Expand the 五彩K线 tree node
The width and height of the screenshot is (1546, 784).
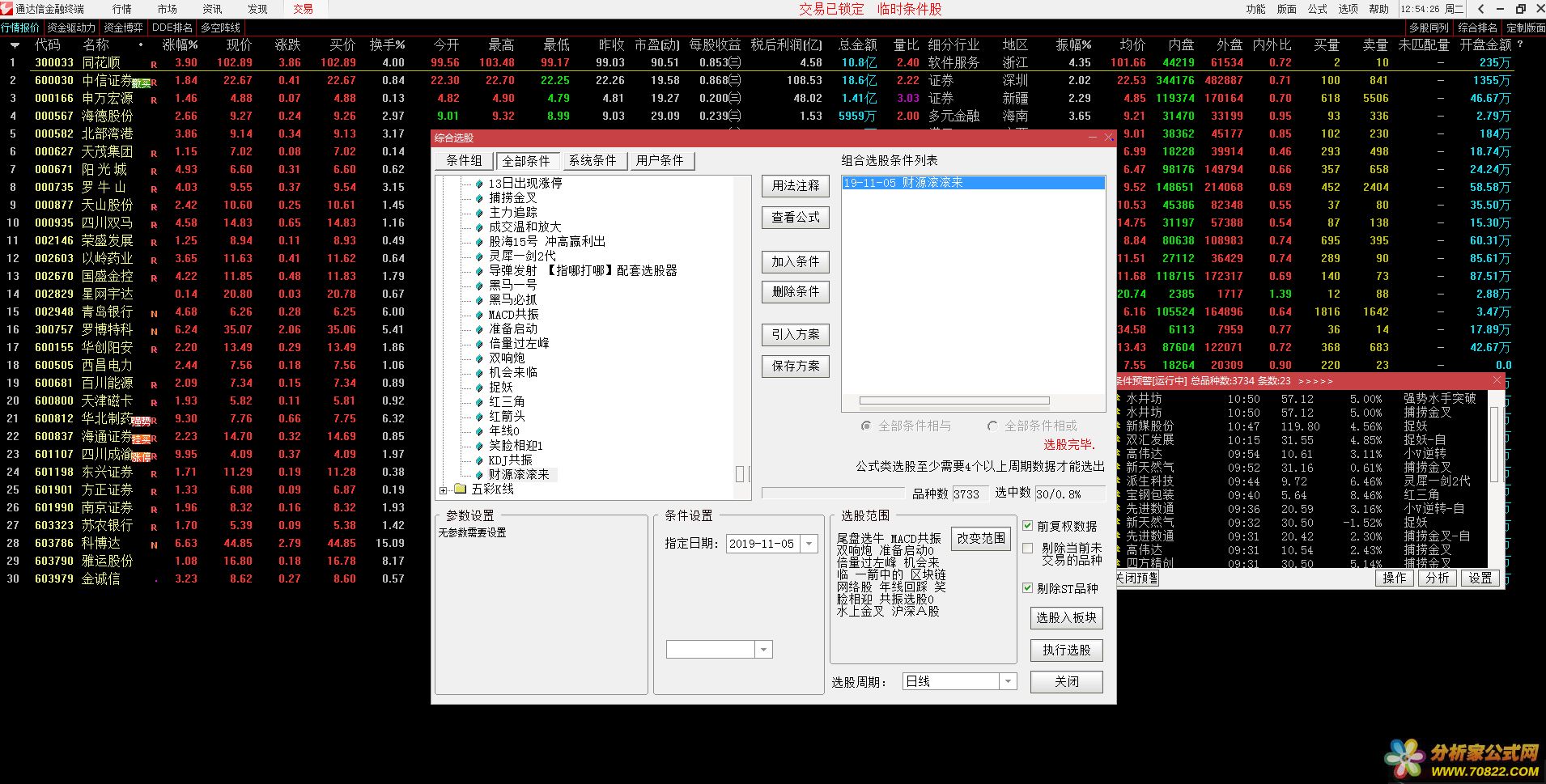(x=444, y=489)
